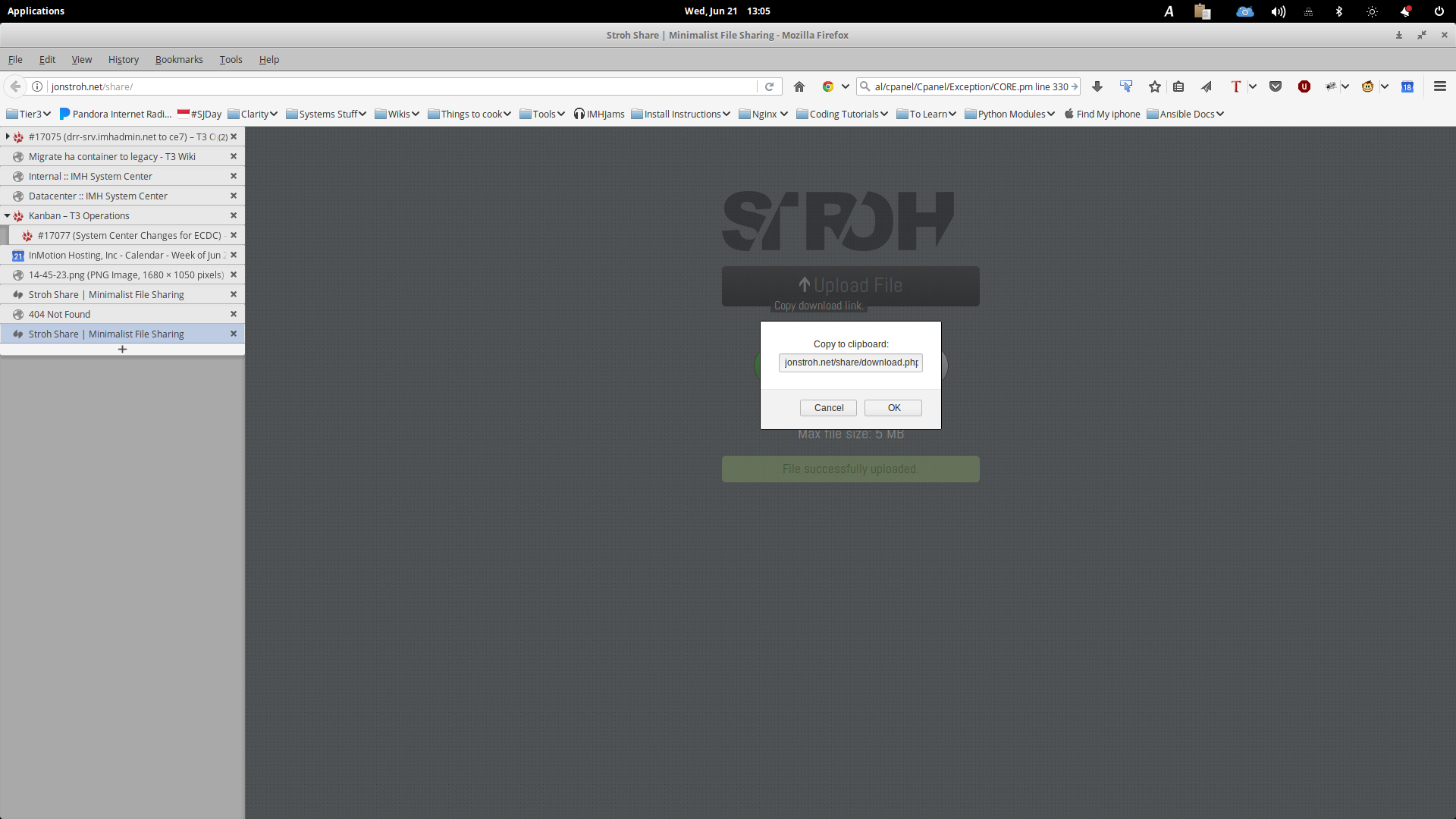Click the reload page icon
This screenshot has width=1456, height=819.
tap(769, 86)
